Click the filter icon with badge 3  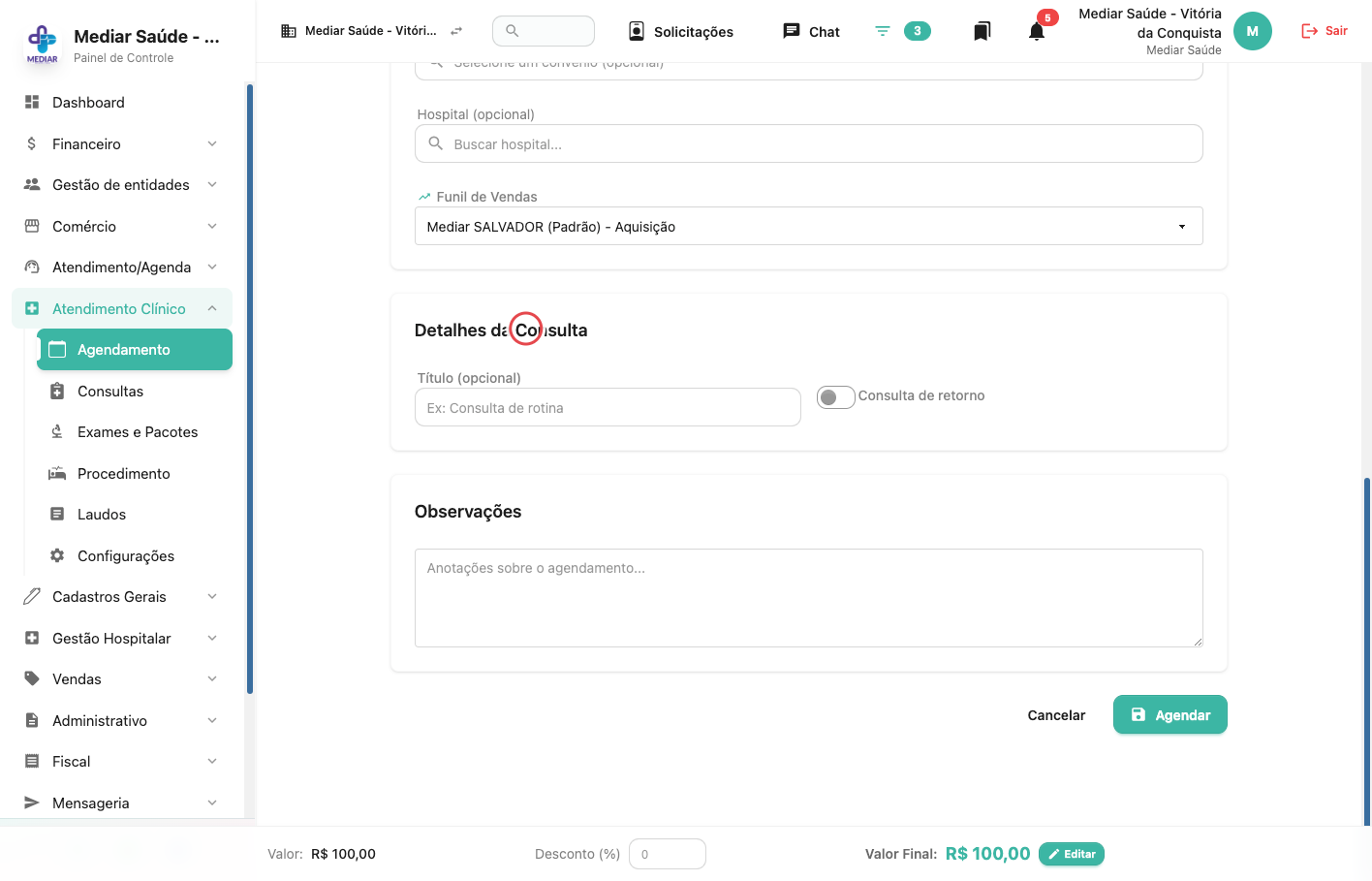click(x=883, y=31)
